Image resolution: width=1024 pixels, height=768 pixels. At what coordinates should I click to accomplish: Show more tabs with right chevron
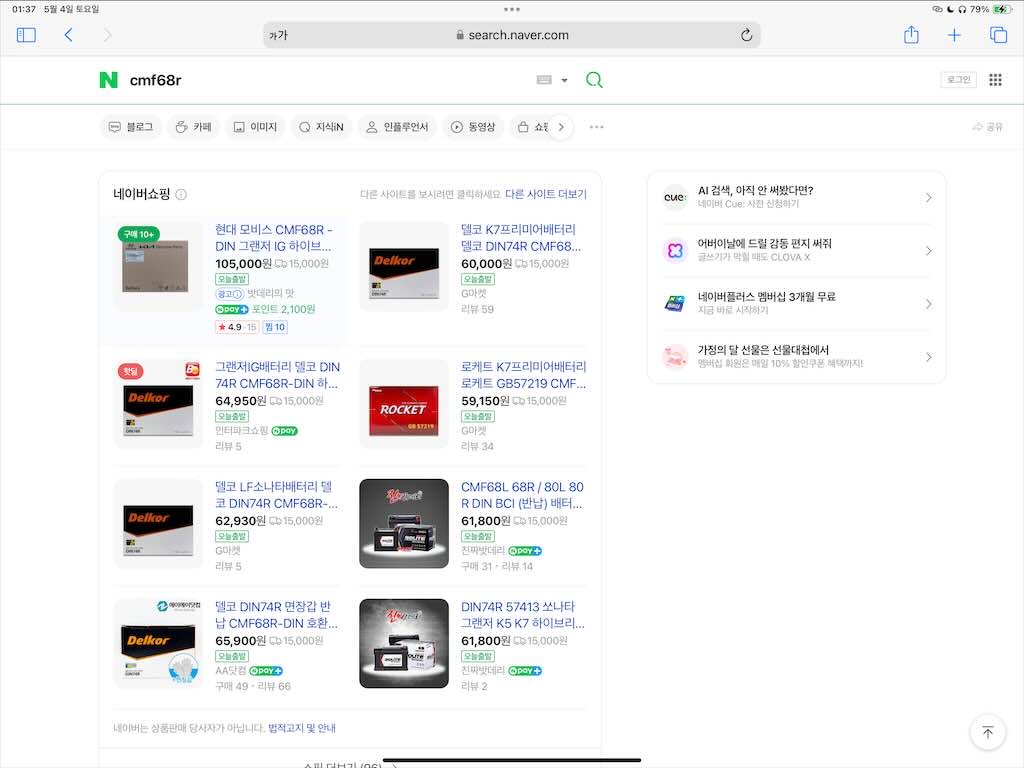click(x=561, y=127)
